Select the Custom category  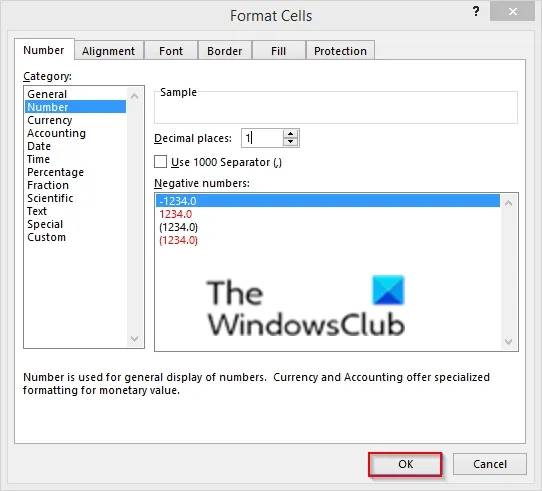coord(46,237)
